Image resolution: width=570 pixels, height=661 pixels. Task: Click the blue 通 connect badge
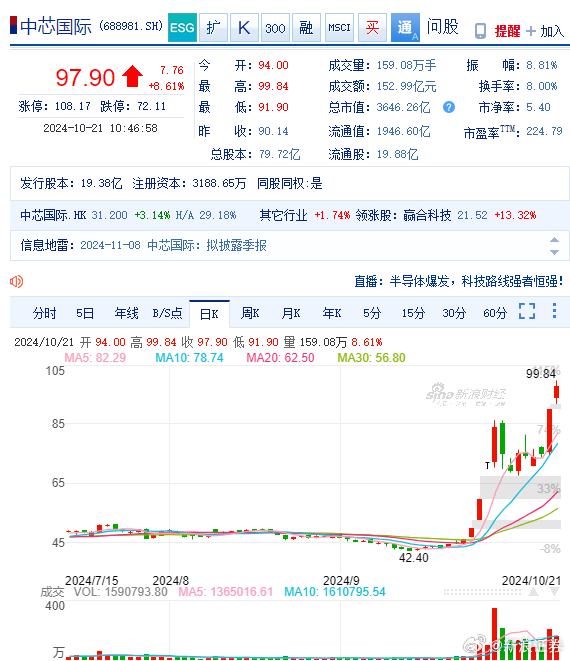click(405, 27)
